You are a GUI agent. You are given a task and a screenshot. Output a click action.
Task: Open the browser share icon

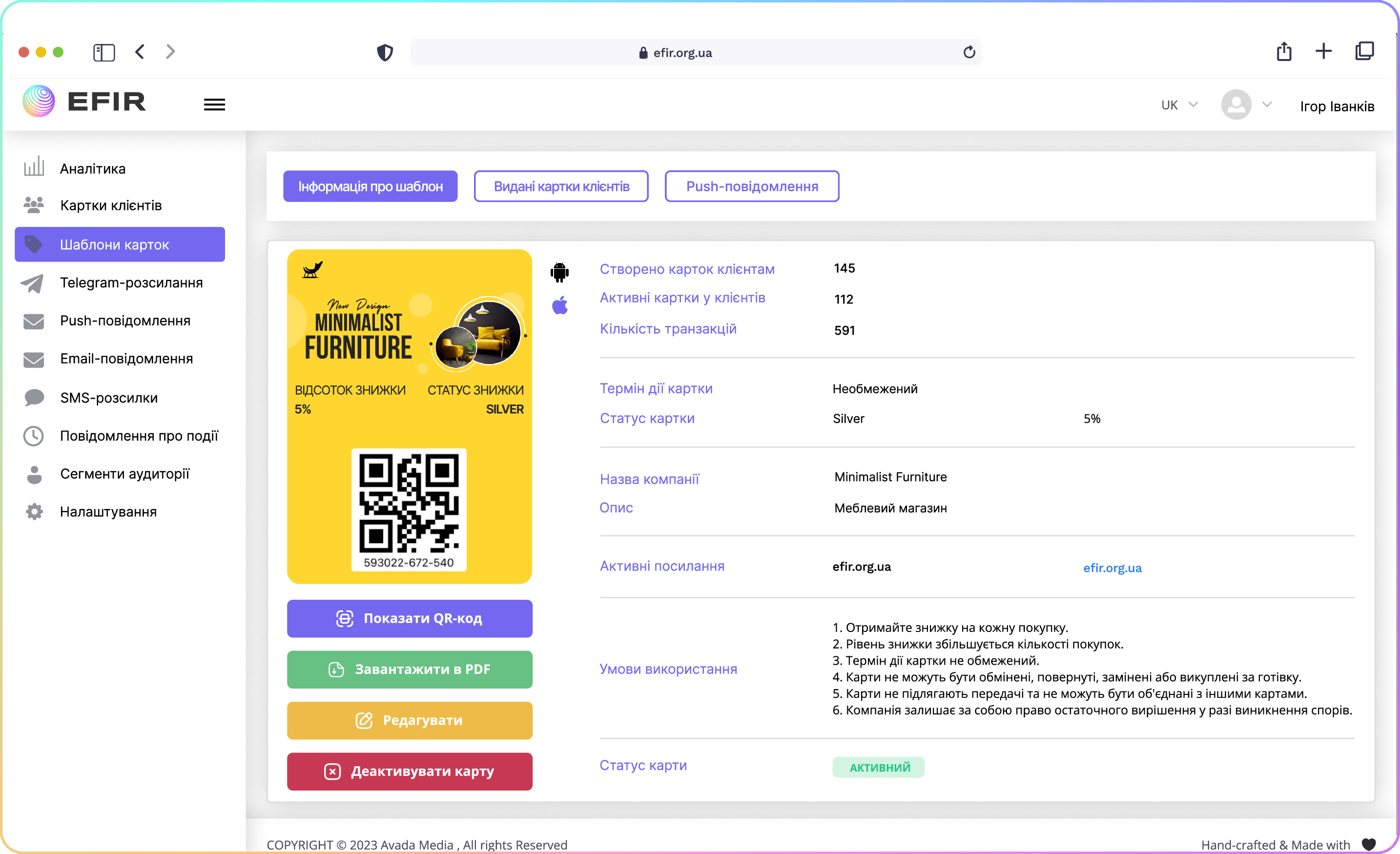[x=1284, y=51]
